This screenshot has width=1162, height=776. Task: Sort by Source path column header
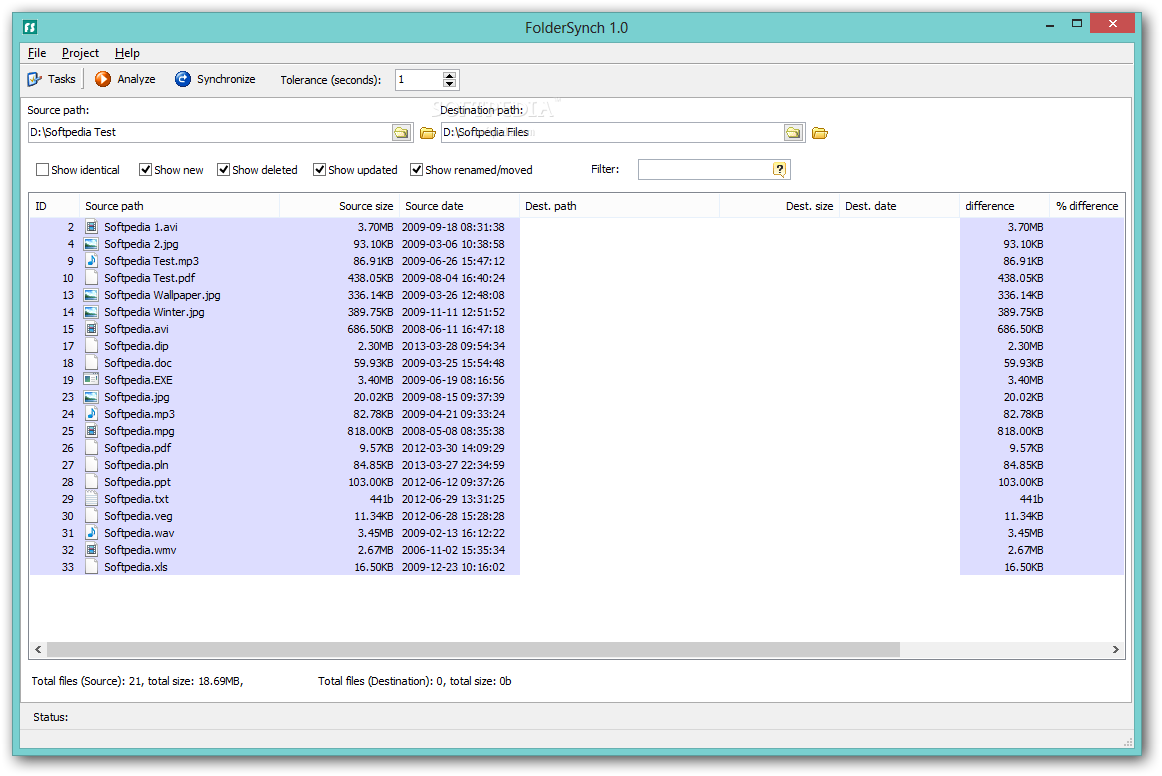click(x=179, y=206)
